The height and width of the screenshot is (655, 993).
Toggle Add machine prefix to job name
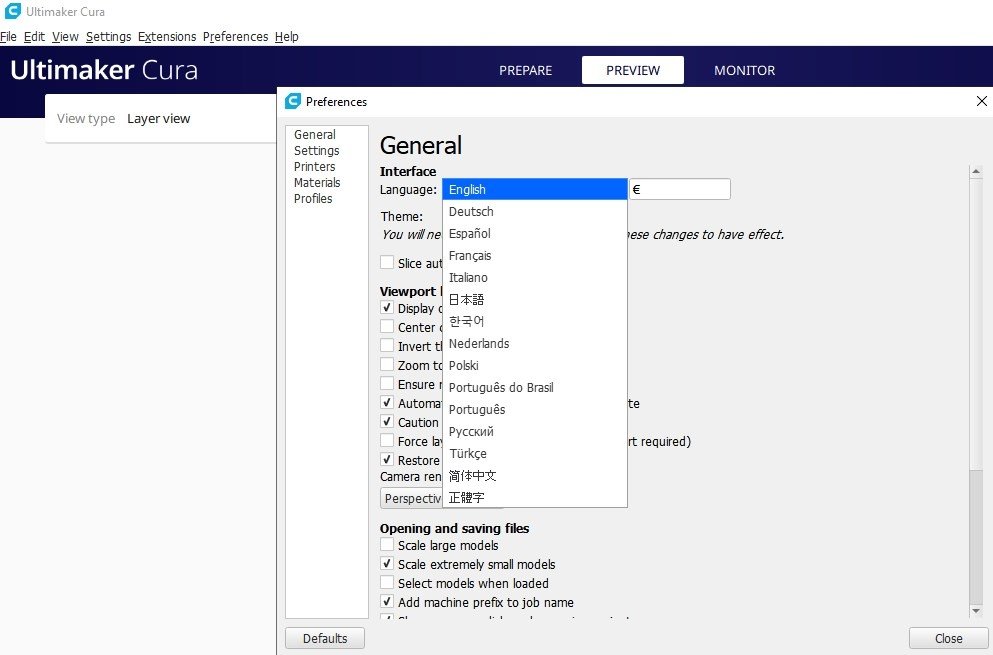click(x=387, y=602)
